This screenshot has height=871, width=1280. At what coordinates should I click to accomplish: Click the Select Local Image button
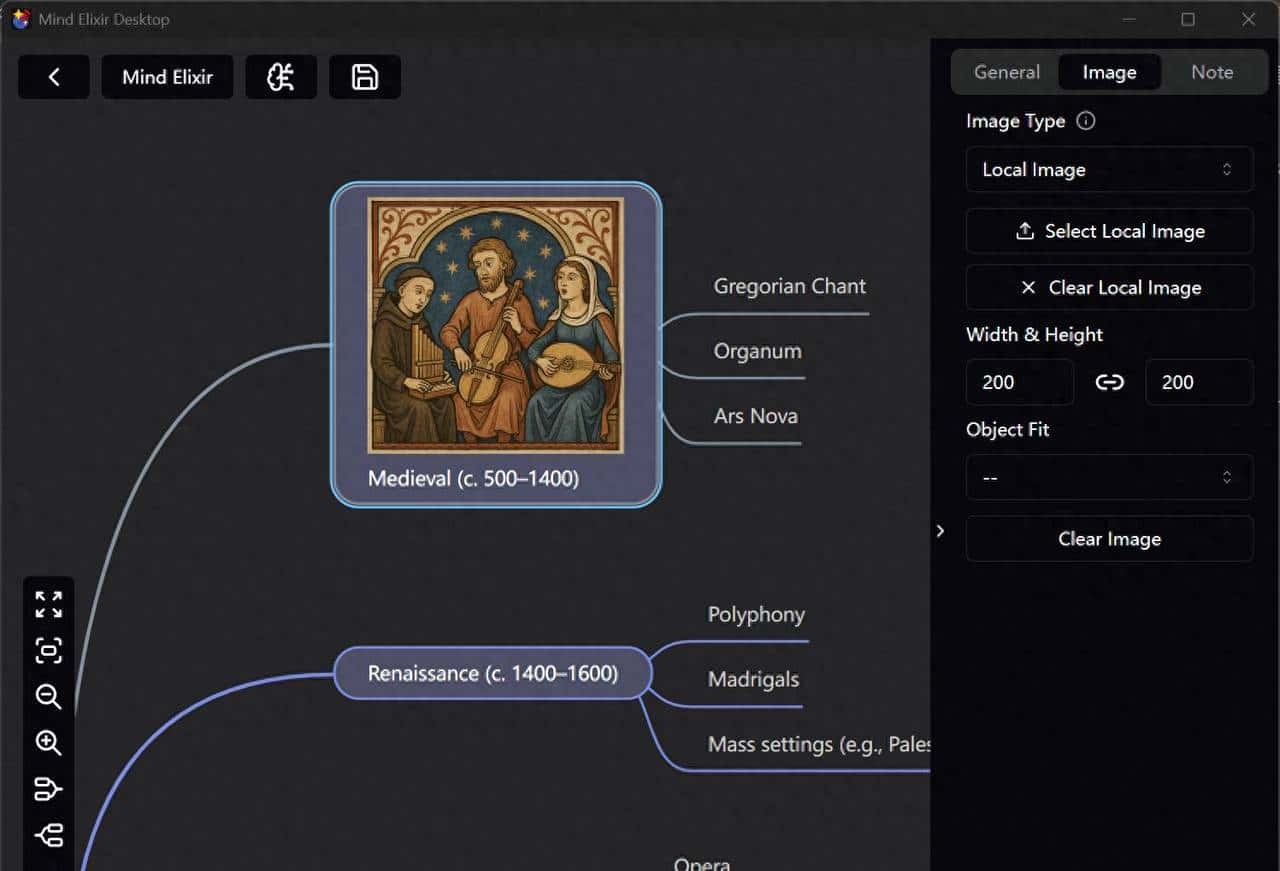(x=1109, y=231)
